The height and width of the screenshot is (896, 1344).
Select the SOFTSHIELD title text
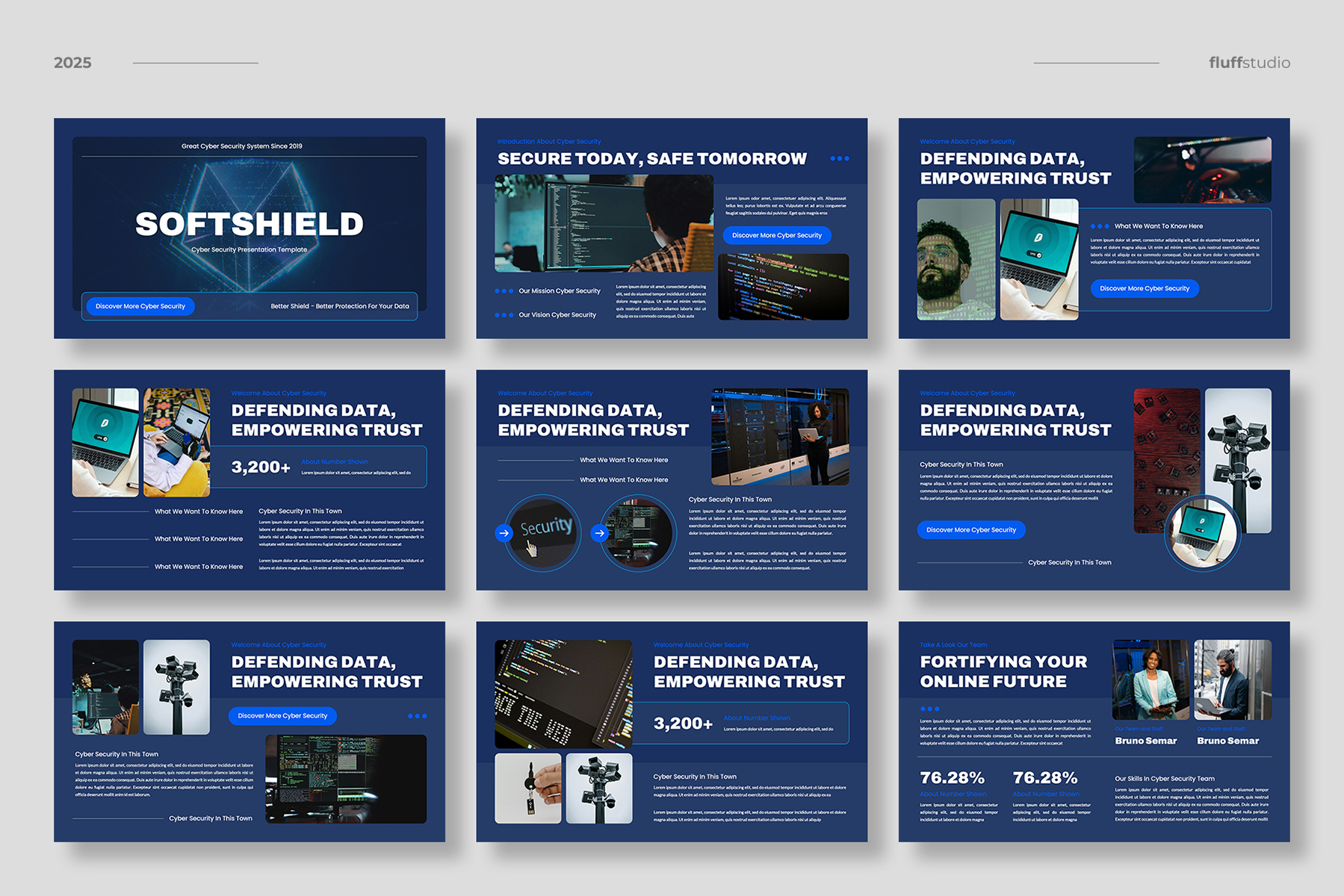(249, 224)
